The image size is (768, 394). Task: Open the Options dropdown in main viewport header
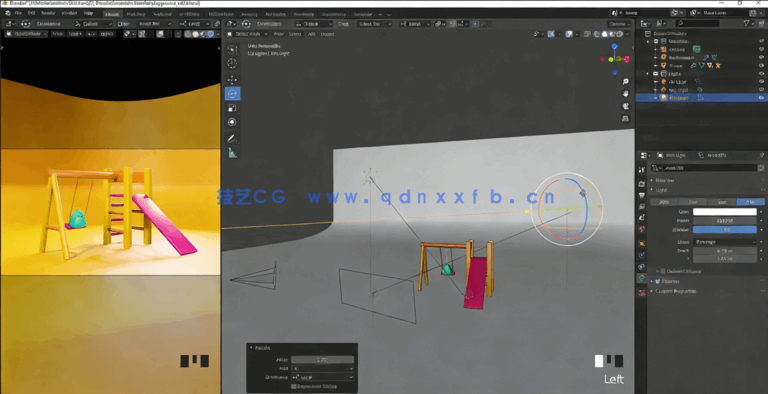click(620, 24)
